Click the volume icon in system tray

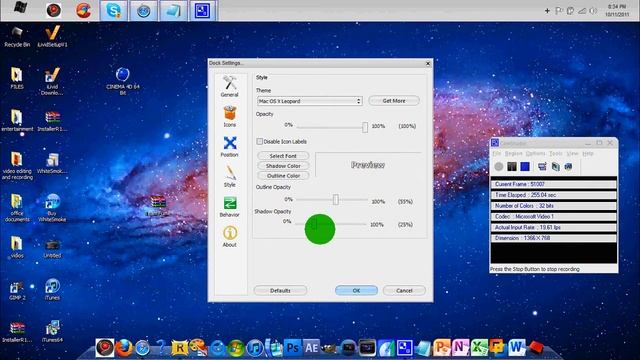click(x=593, y=11)
